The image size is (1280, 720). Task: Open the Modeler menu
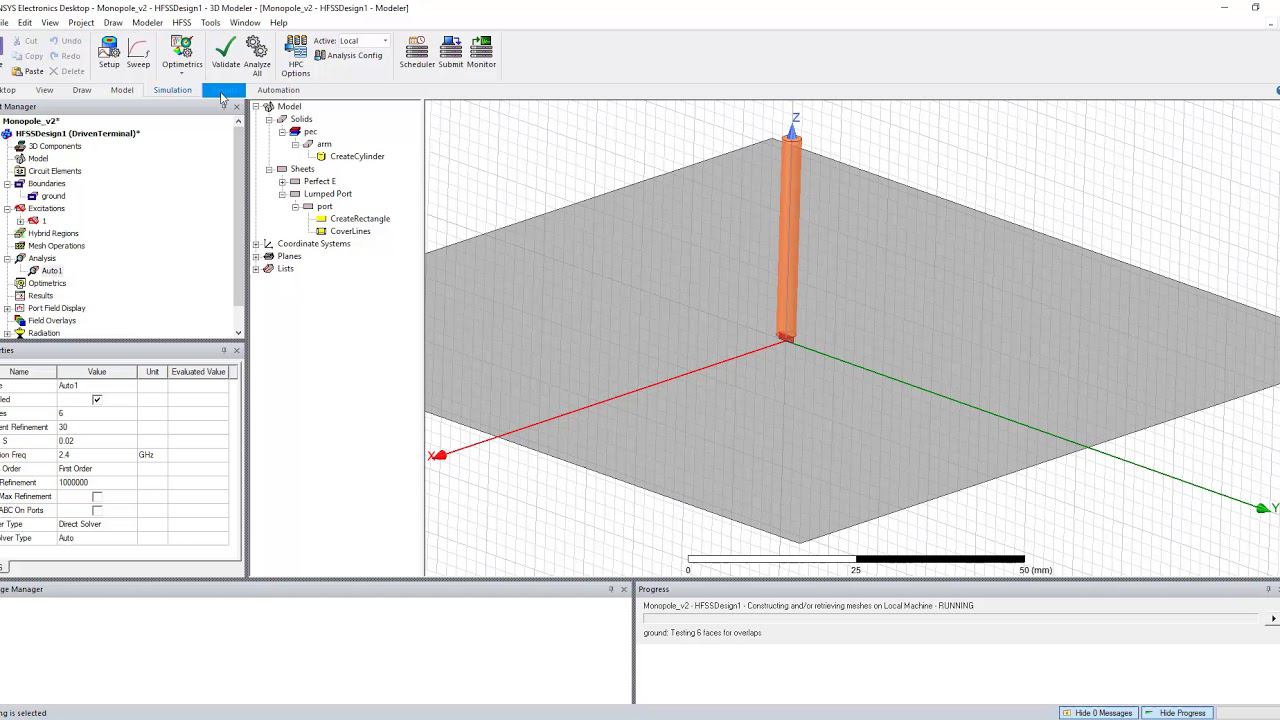pyautogui.click(x=147, y=22)
